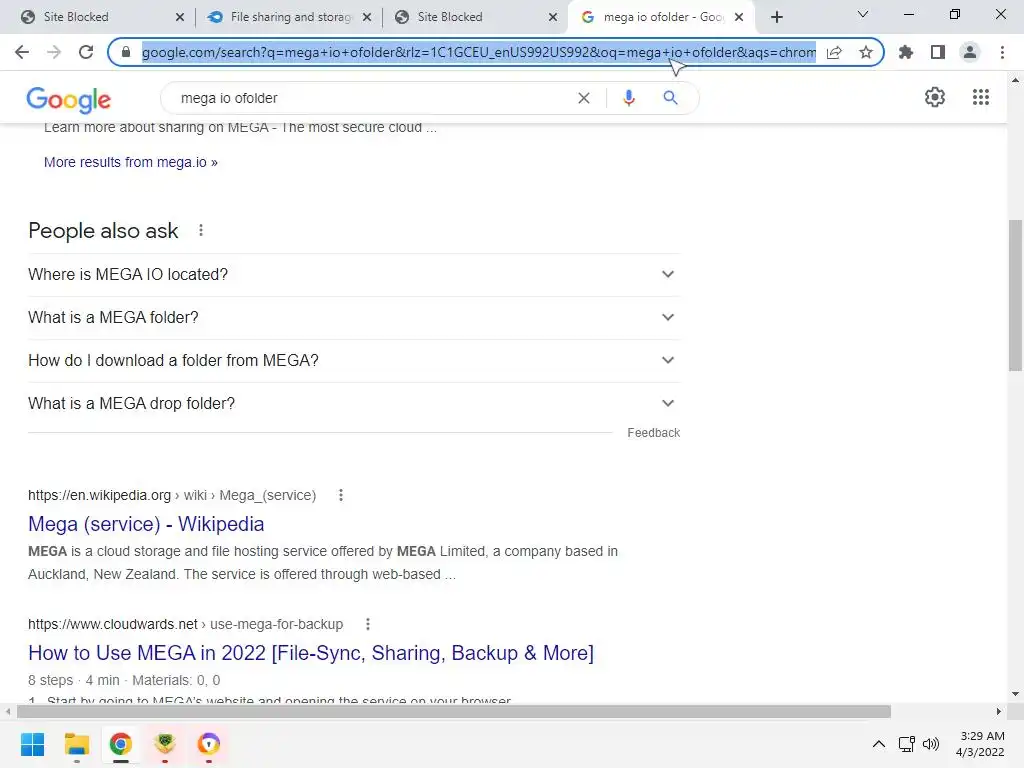This screenshot has height=768, width=1024.
Task: Click the padlock site info icon
Action: (126, 52)
